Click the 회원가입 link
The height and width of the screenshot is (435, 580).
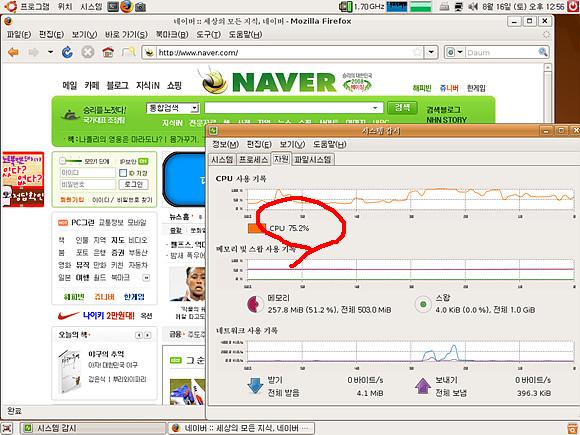(x=72, y=200)
